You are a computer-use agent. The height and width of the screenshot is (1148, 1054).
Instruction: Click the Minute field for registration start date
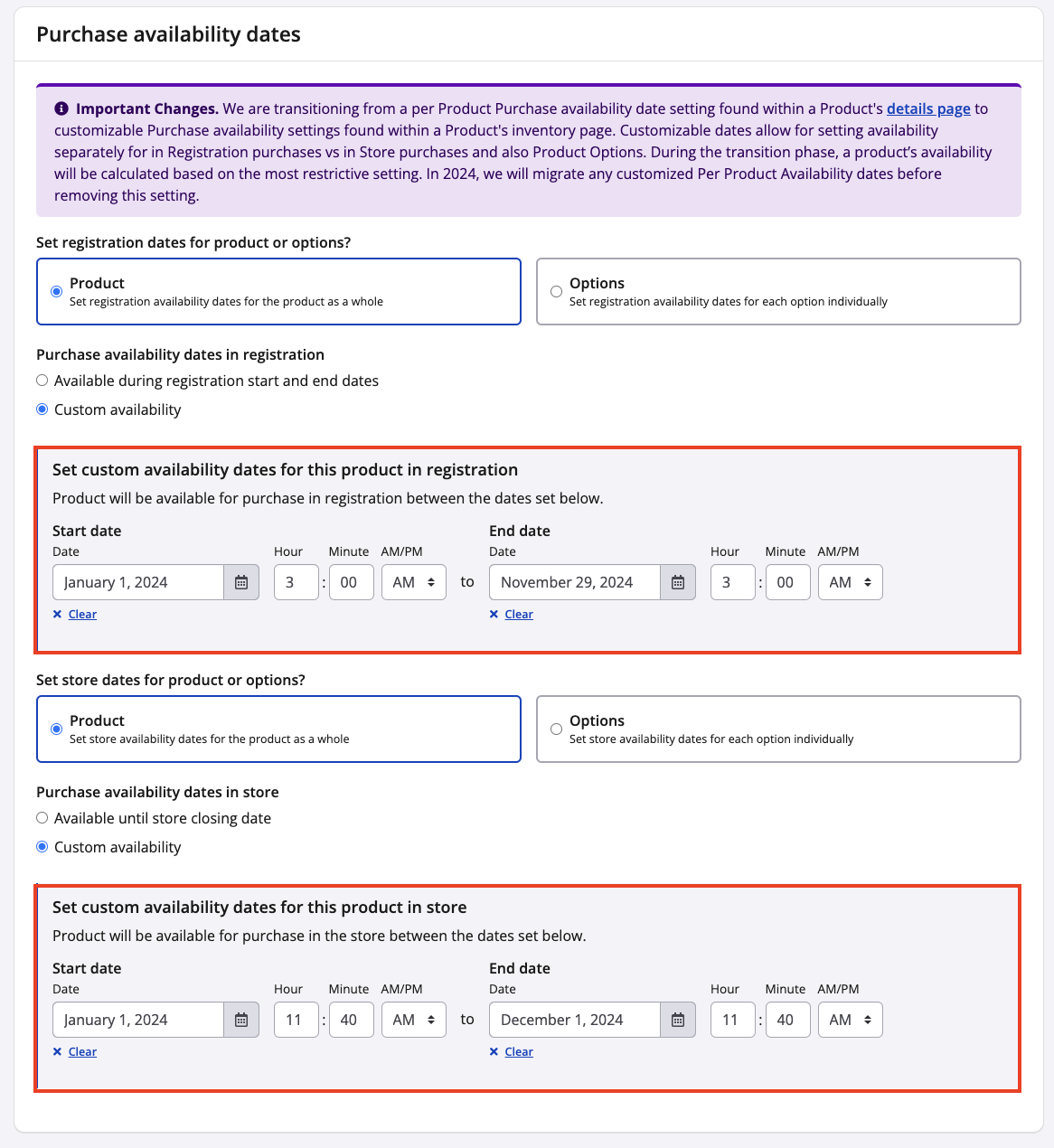coord(351,582)
